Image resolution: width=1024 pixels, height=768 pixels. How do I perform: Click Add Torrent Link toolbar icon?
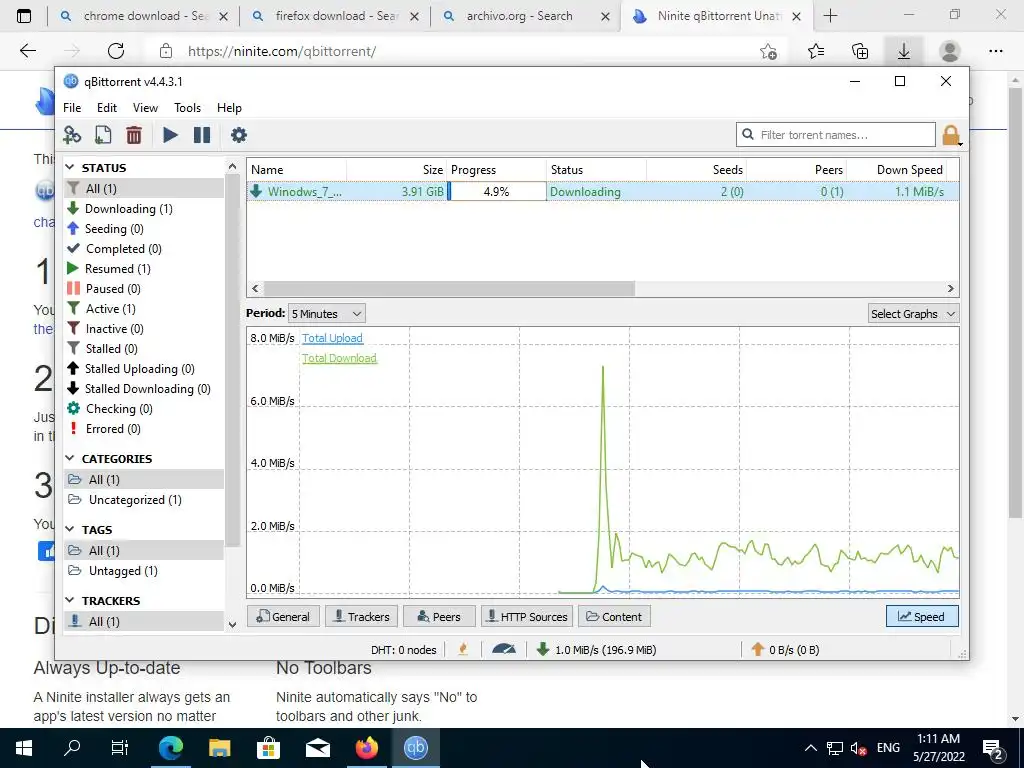pos(72,135)
